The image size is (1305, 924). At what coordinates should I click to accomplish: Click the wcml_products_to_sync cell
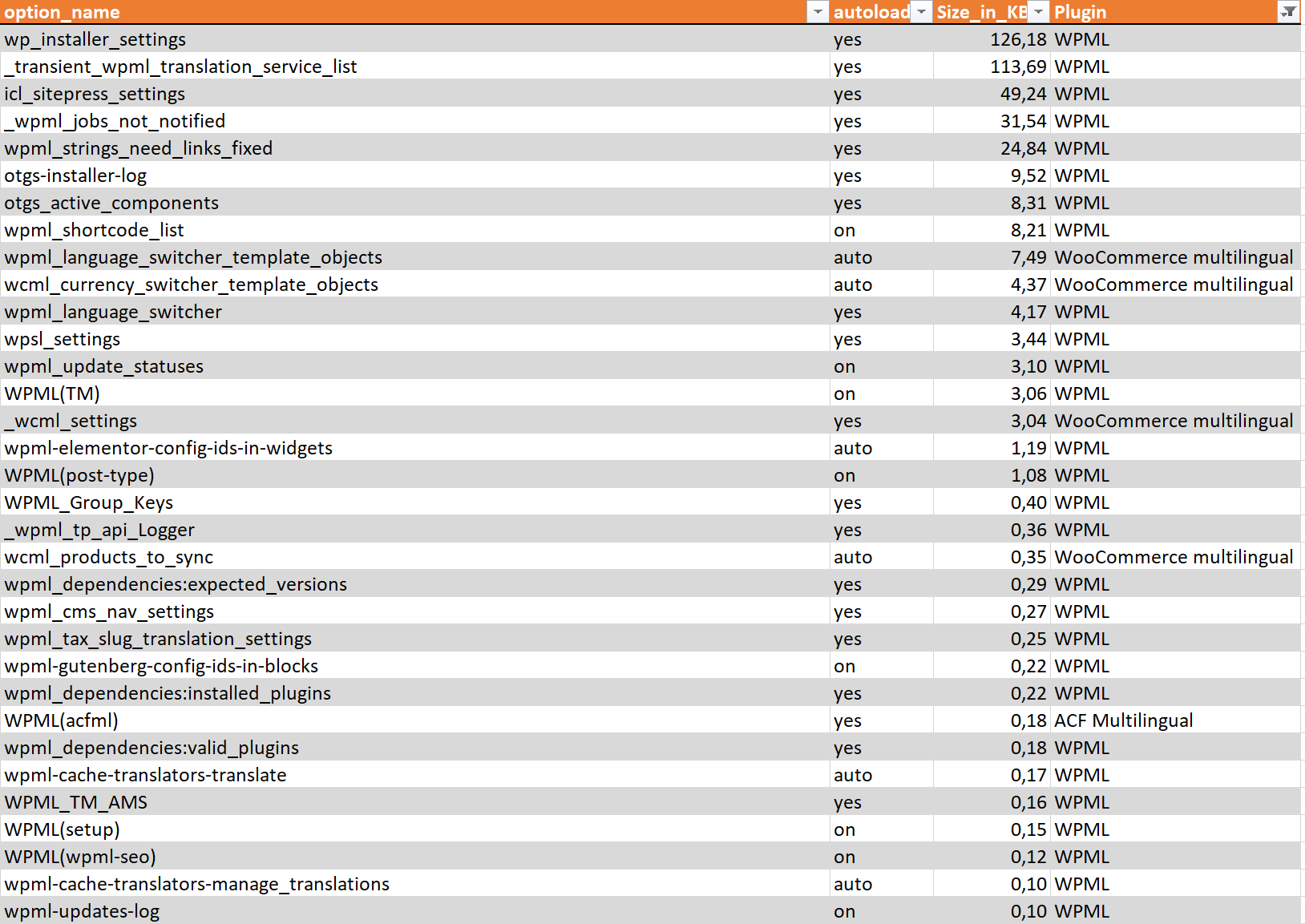415,557
